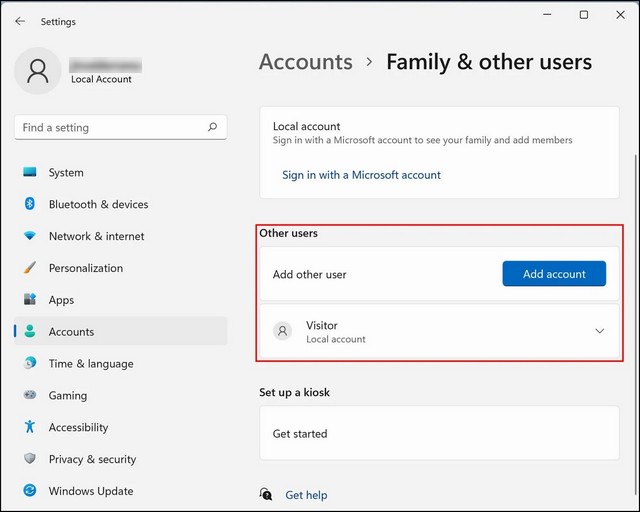
Task: Go to Network & internet settings
Action: (120, 236)
